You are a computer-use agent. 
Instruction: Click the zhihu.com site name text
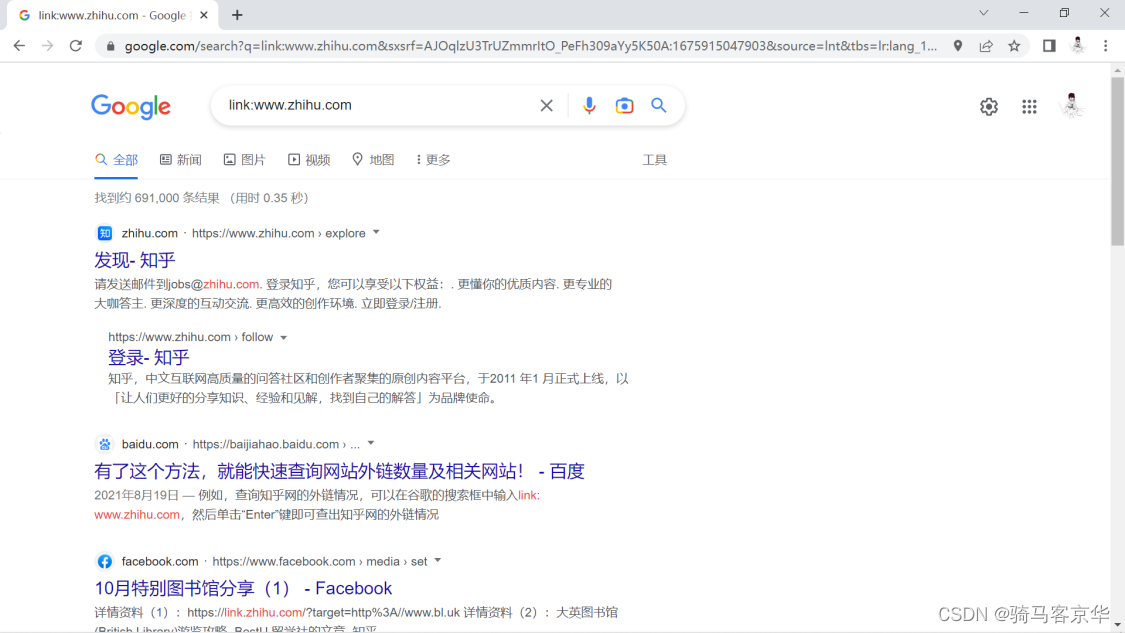click(149, 233)
